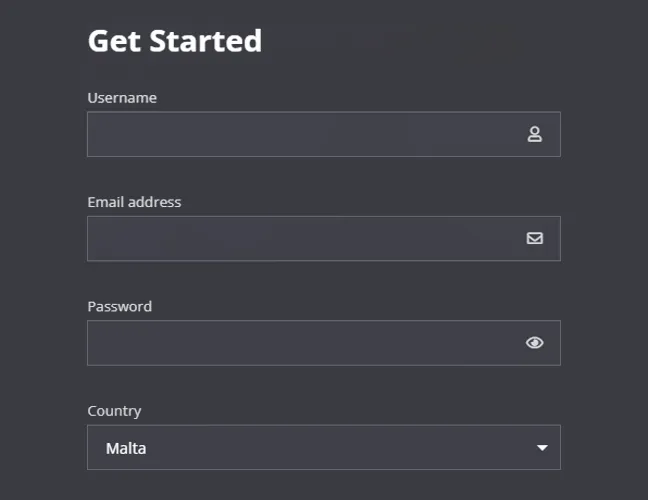Select the Malta value text in Country

click(126, 448)
